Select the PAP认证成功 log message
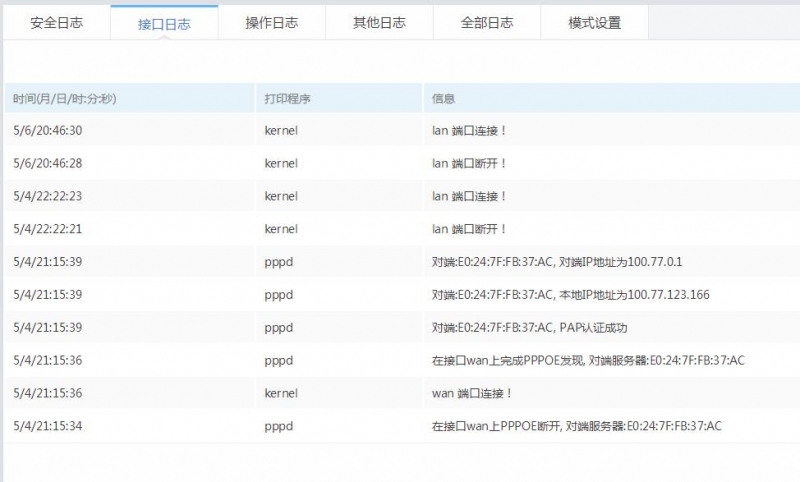 click(529, 328)
